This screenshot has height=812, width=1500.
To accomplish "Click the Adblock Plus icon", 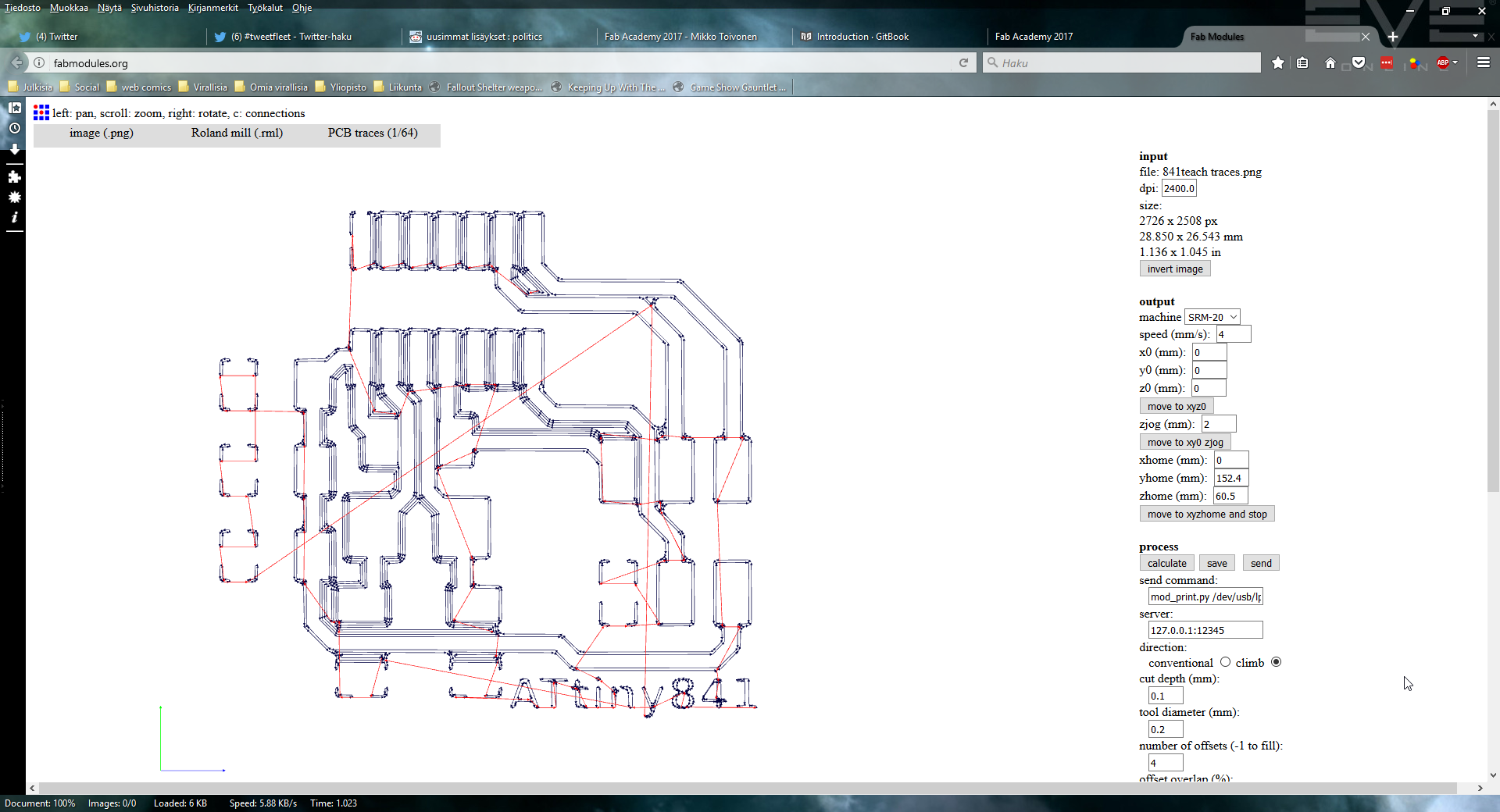I will pyautogui.click(x=1442, y=62).
